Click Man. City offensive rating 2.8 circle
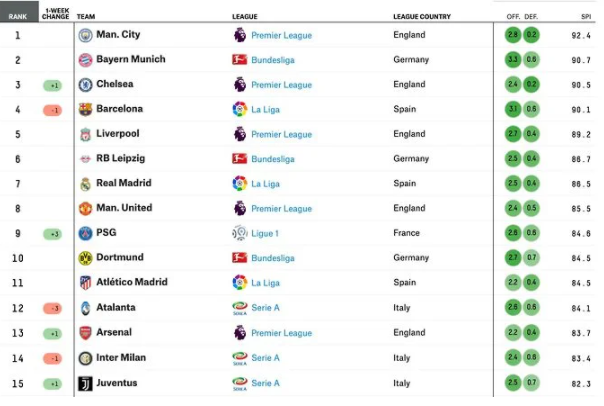The width and height of the screenshot is (604, 406). tap(513, 35)
